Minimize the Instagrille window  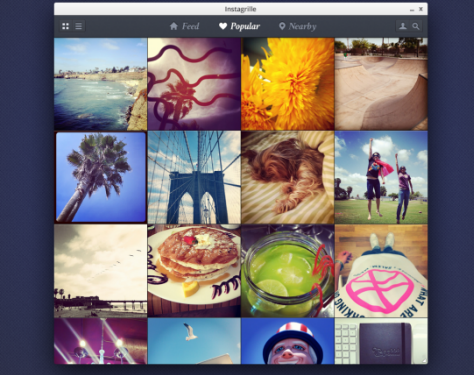tap(412, 10)
